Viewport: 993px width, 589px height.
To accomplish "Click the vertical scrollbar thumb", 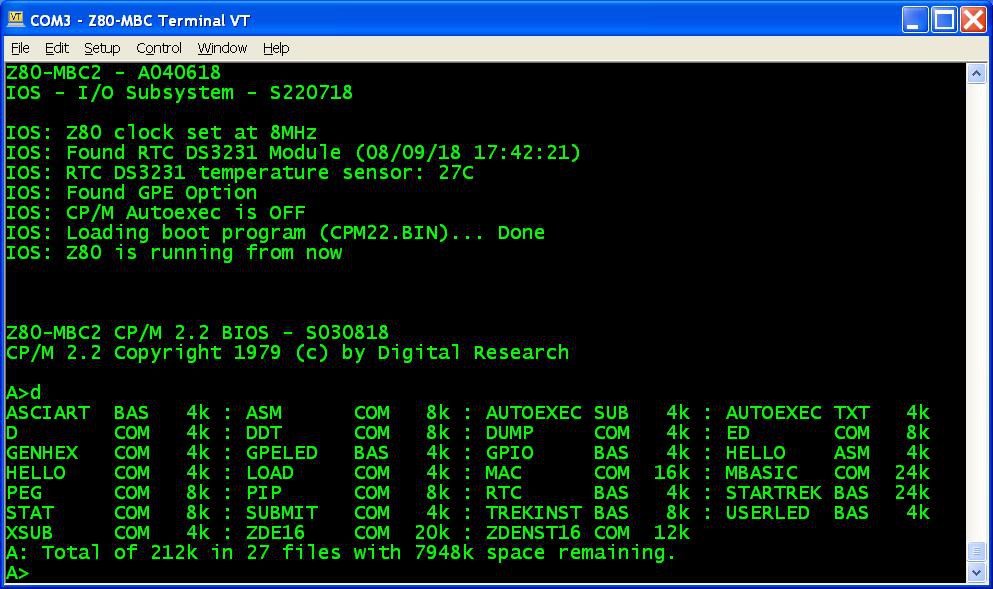I will click(976, 552).
